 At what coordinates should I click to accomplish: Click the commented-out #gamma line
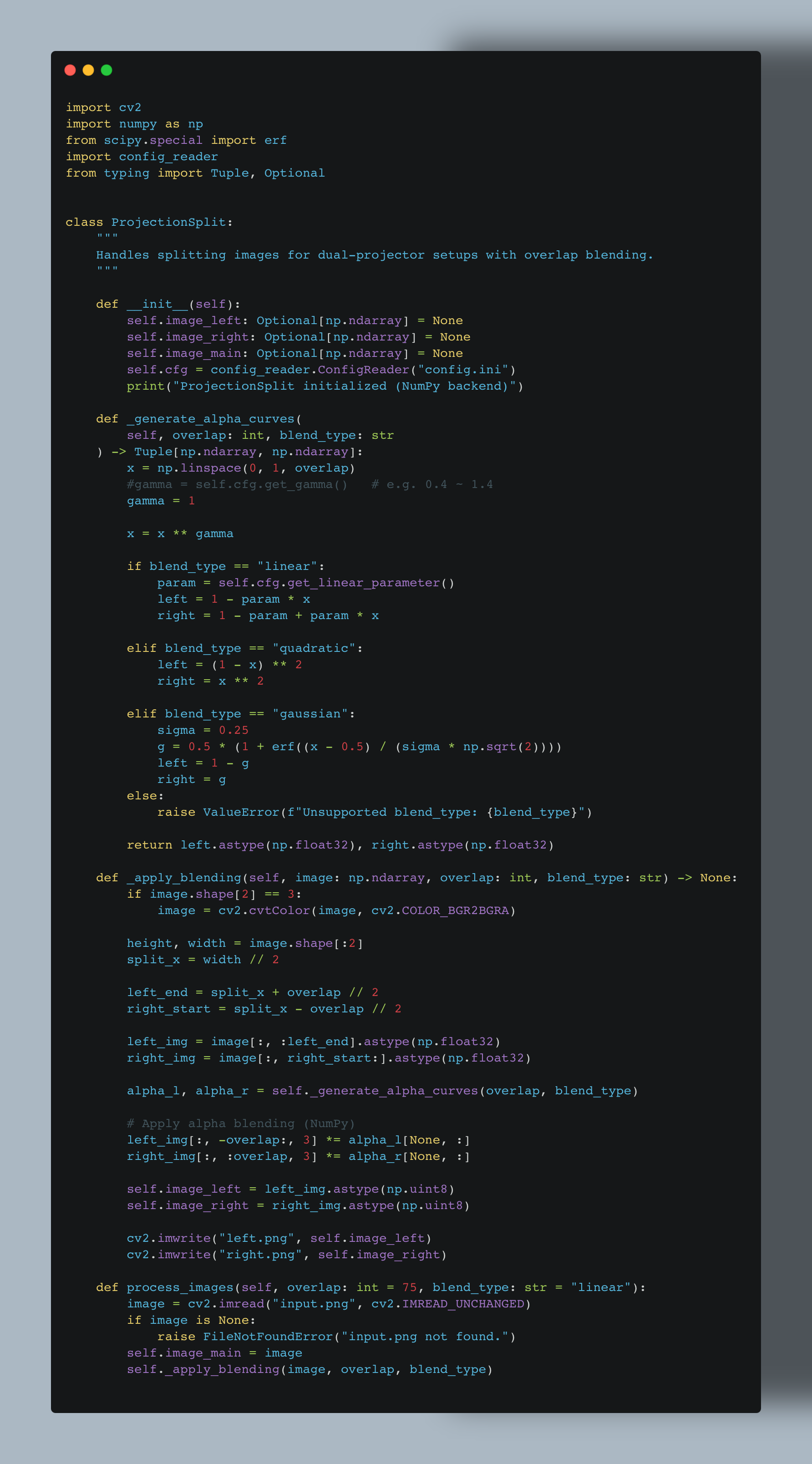237,484
